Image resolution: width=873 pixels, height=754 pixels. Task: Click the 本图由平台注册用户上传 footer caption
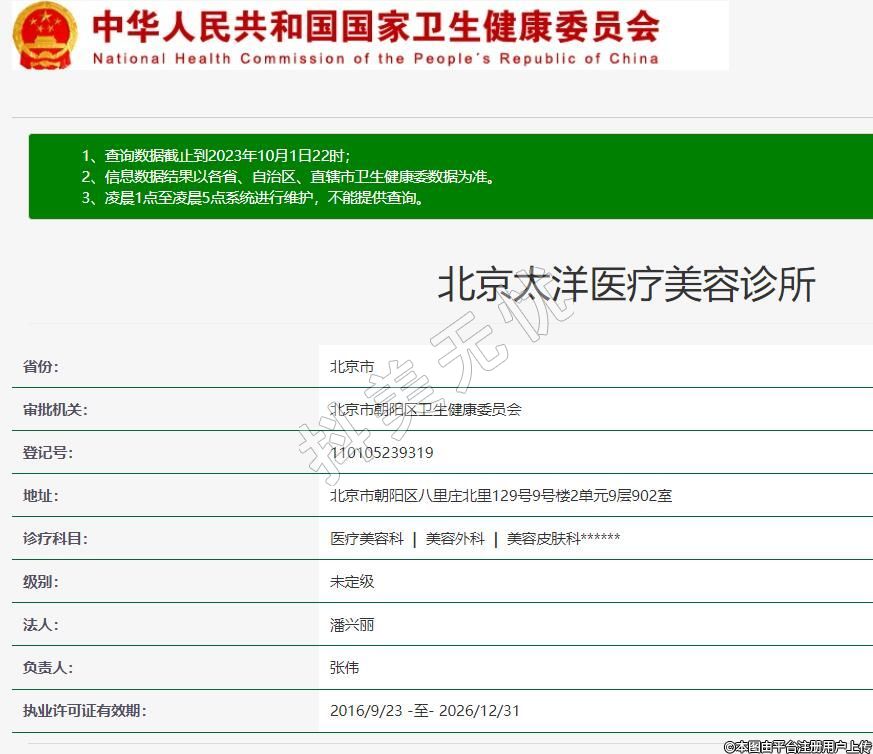(797, 746)
